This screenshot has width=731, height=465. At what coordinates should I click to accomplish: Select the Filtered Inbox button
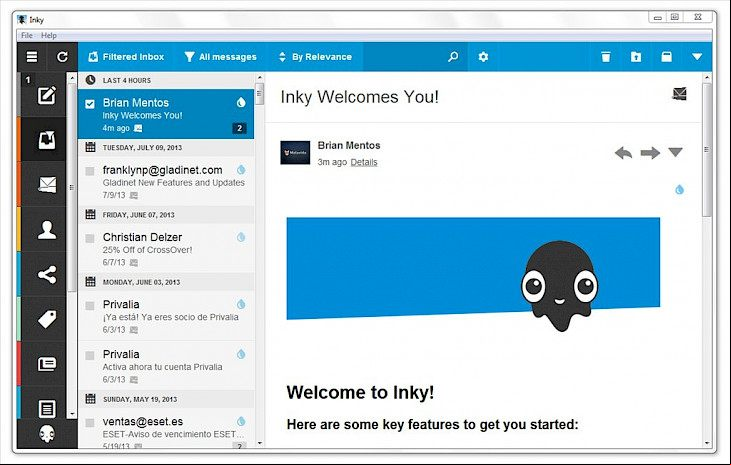126,57
